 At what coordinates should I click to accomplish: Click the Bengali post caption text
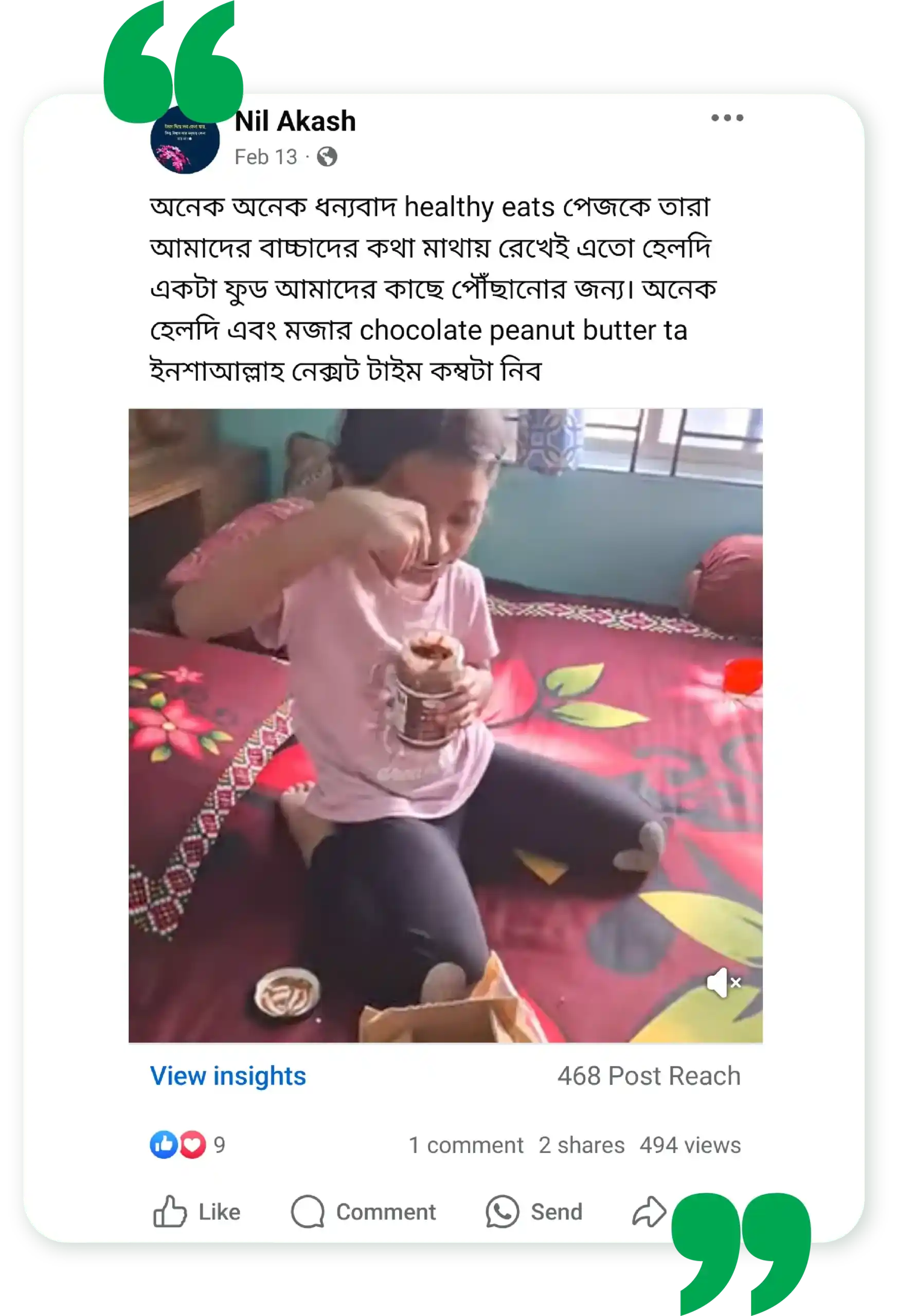tap(434, 289)
